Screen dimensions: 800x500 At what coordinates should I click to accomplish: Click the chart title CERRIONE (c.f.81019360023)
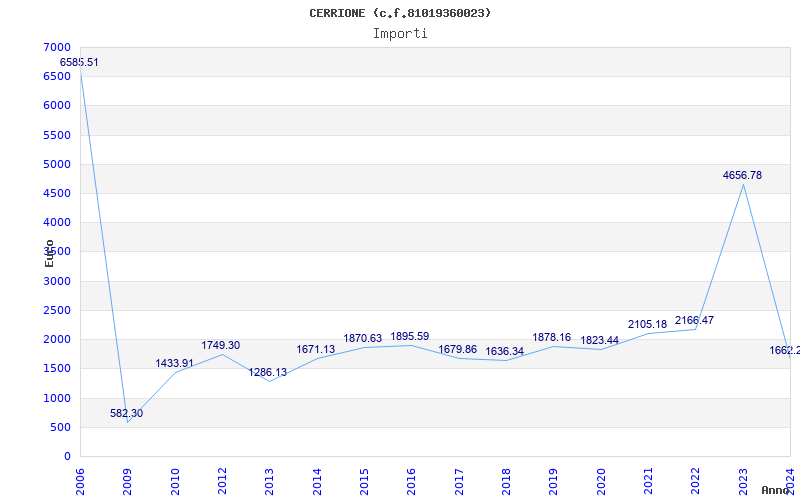tap(400, 13)
